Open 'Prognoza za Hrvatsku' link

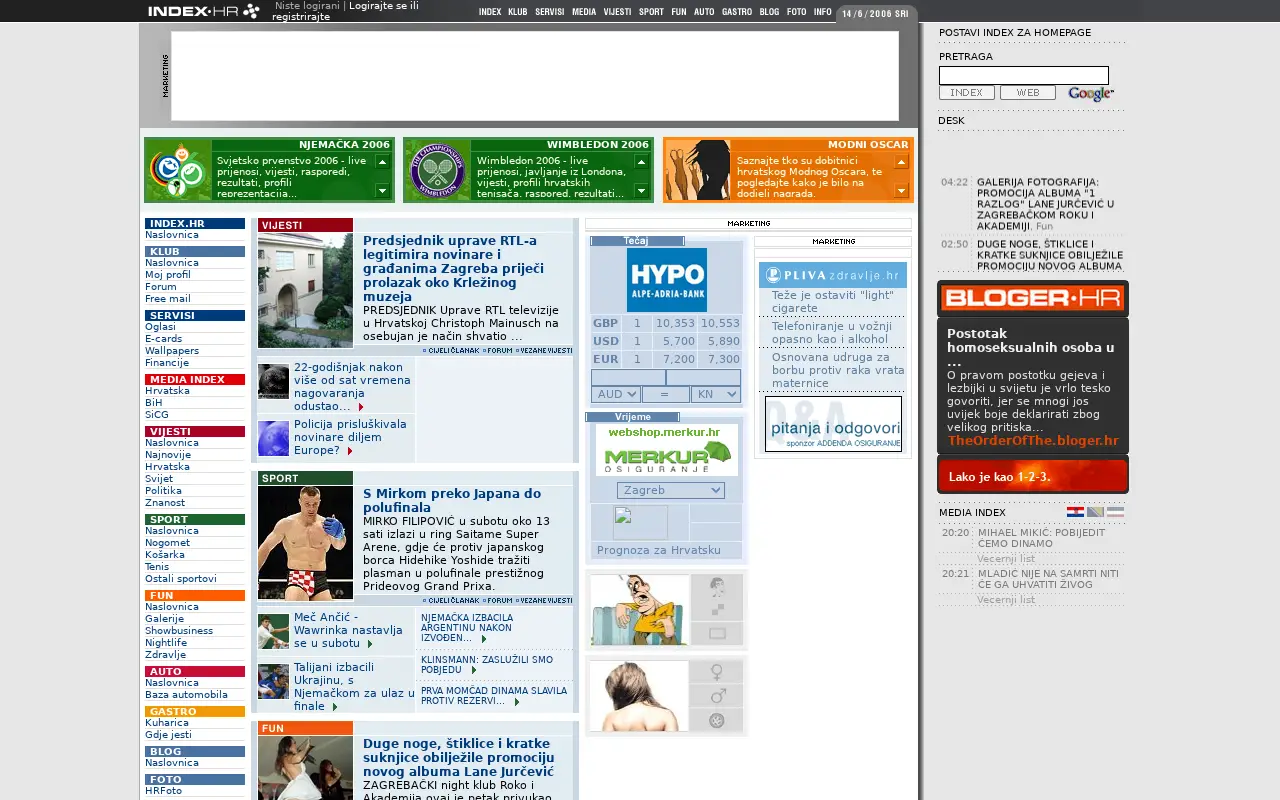point(658,550)
